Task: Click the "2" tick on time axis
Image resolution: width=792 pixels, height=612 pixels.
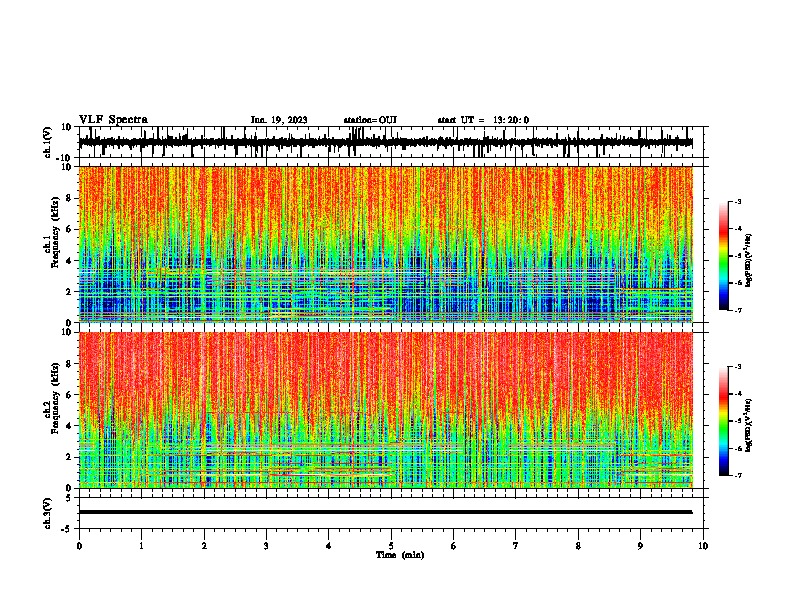Action: click(204, 546)
